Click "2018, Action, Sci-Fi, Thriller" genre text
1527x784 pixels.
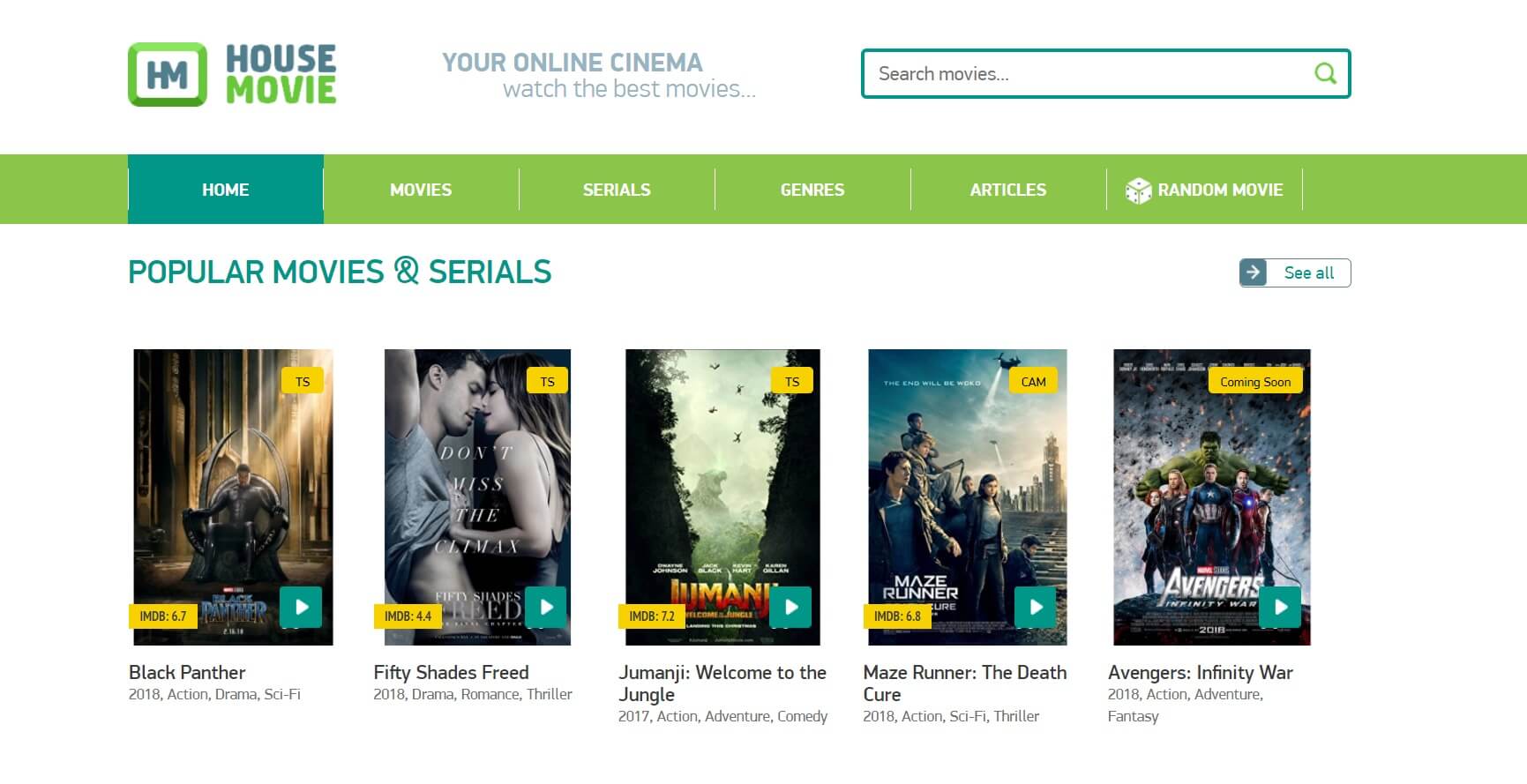click(951, 716)
